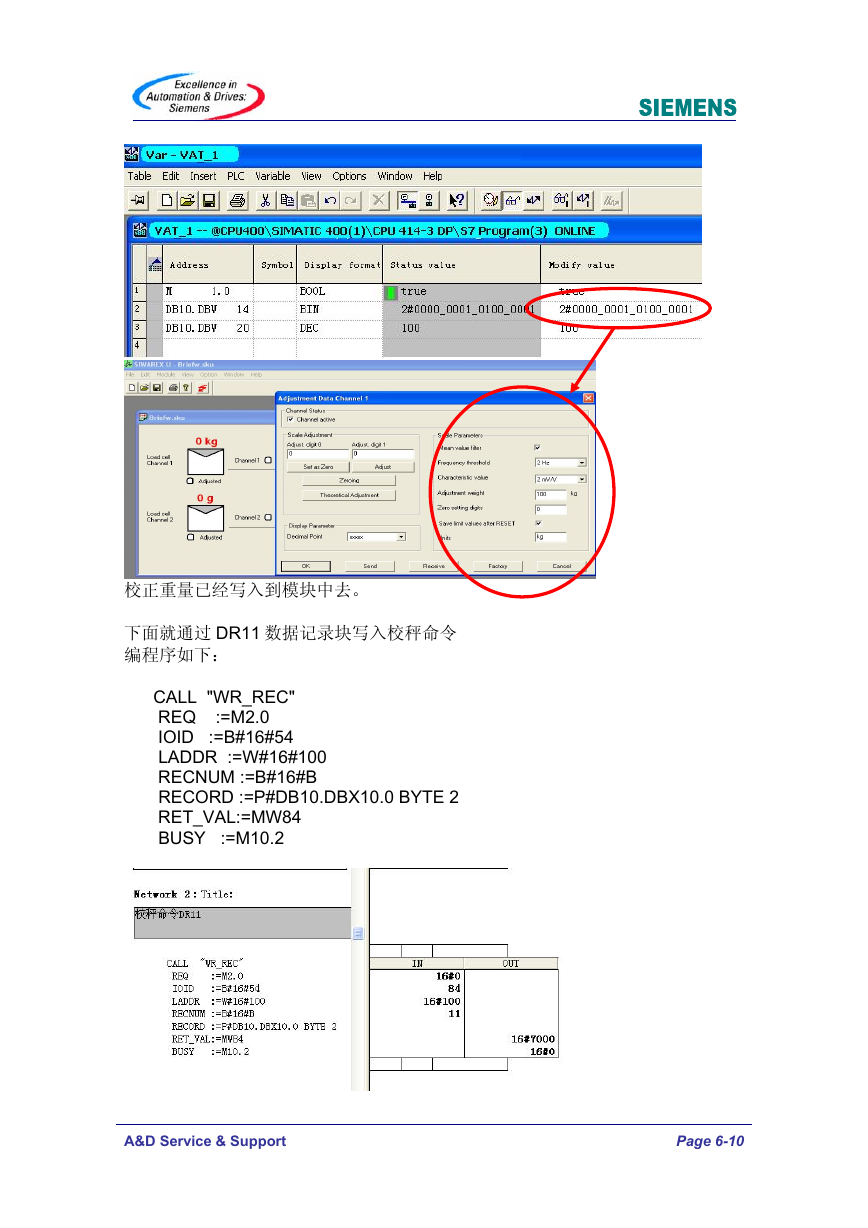The height and width of the screenshot is (1228, 868).
Task: Select the DB10.DBW 20 address cell
Action: pos(206,327)
